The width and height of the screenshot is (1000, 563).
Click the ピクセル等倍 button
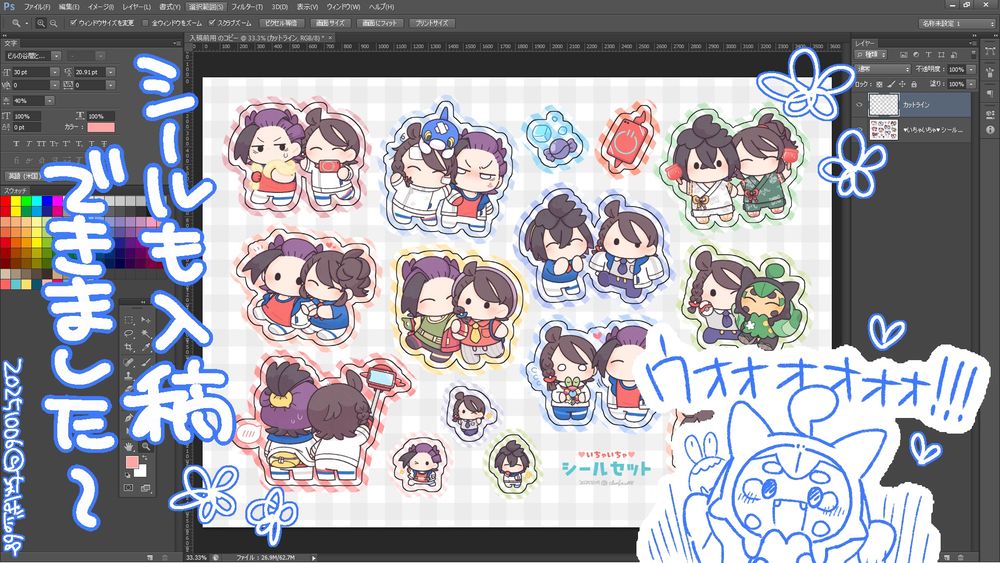(281, 23)
